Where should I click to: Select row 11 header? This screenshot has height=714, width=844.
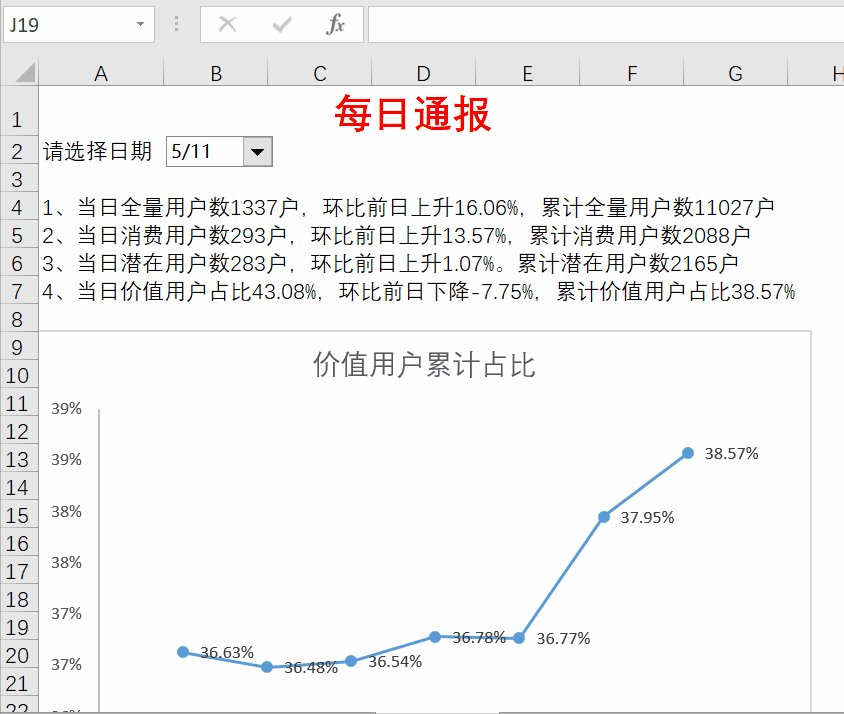(x=19, y=403)
